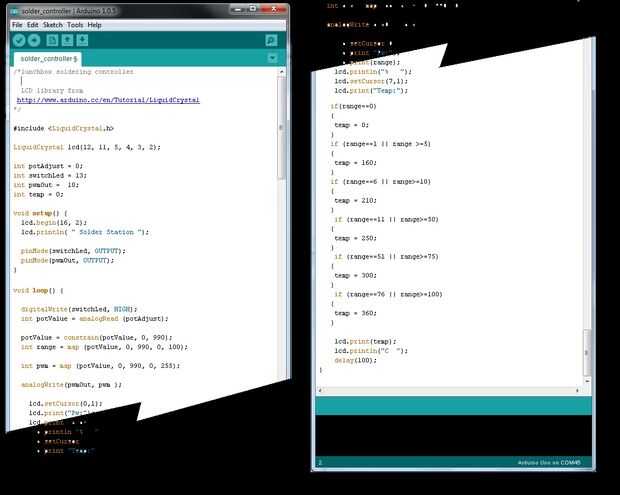Click the 'void loop() {' line

point(38,291)
